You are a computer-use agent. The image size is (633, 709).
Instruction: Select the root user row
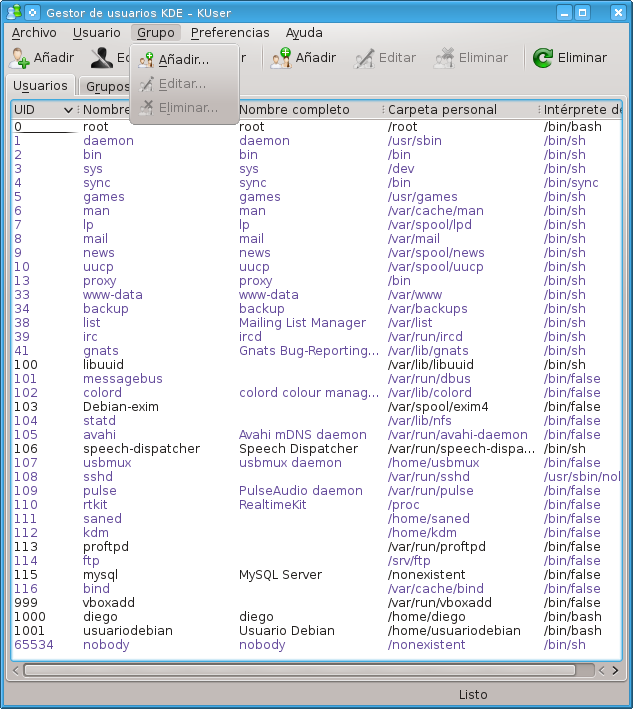click(x=316, y=127)
